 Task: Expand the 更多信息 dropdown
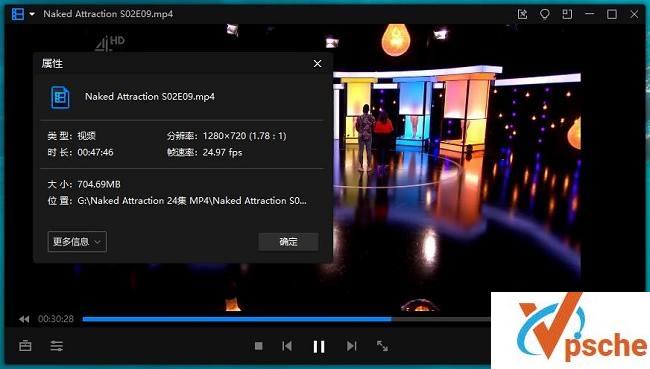[x=77, y=242]
